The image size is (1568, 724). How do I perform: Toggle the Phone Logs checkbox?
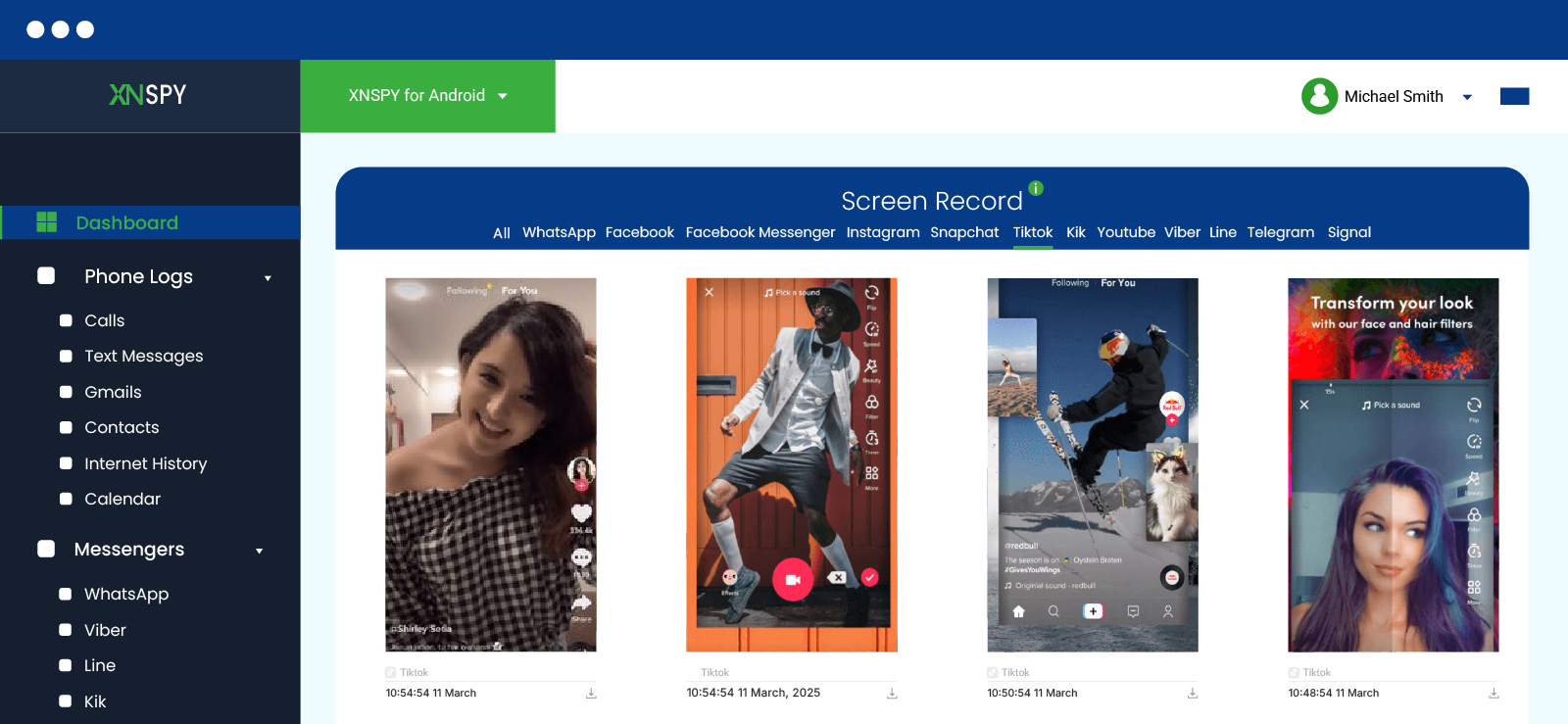46,276
